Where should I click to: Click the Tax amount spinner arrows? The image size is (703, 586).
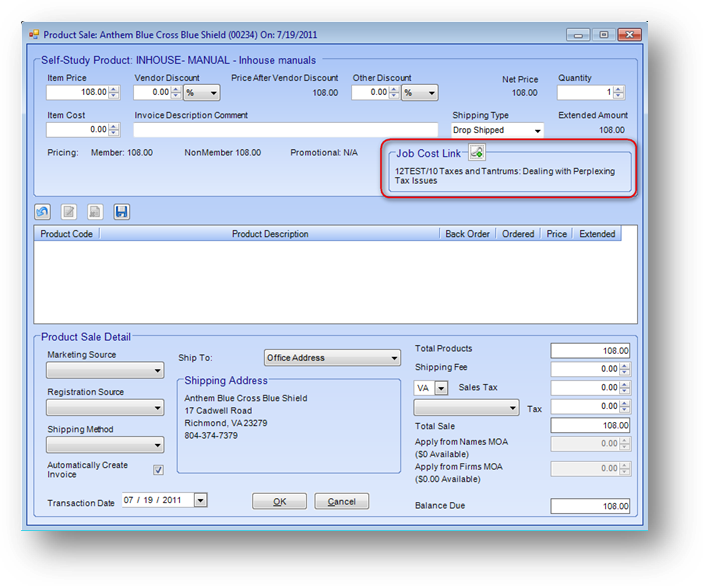click(625, 406)
